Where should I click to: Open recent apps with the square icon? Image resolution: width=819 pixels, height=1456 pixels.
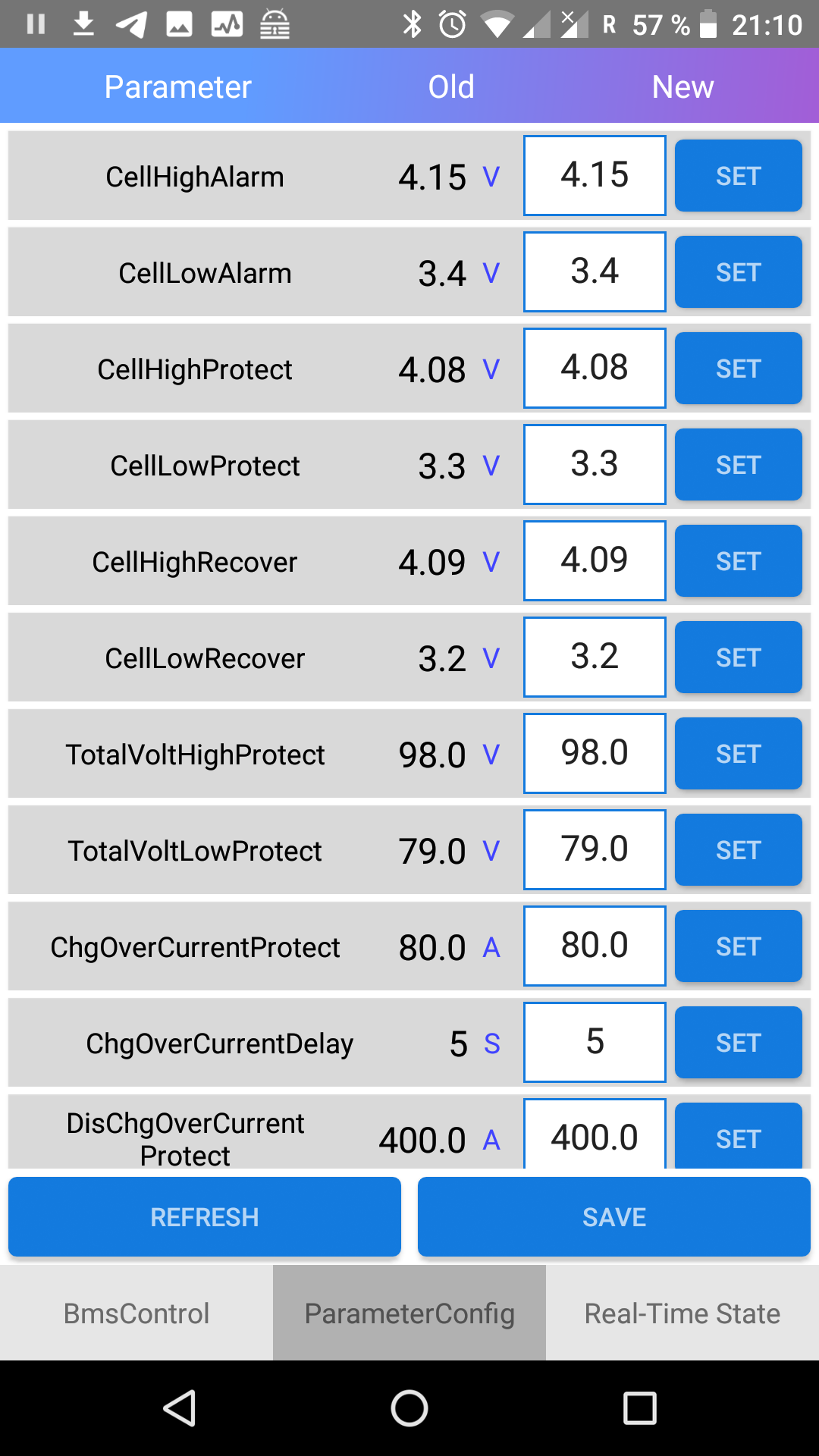(639, 1408)
